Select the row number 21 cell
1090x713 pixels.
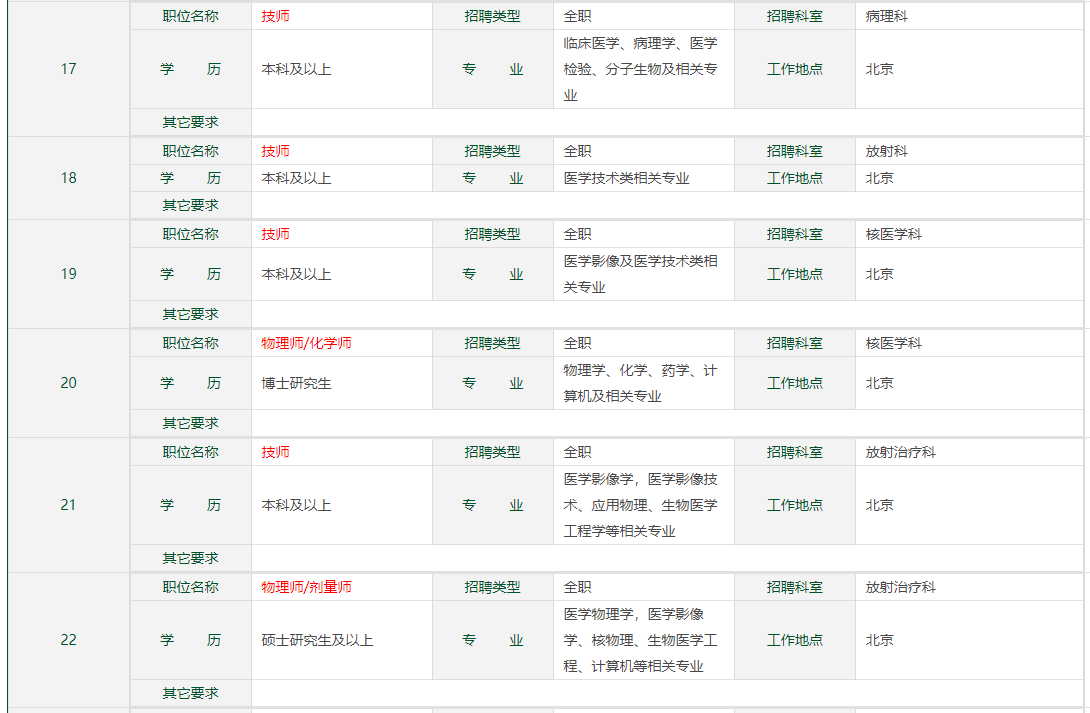pyautogui.click(x=68, y=505)
